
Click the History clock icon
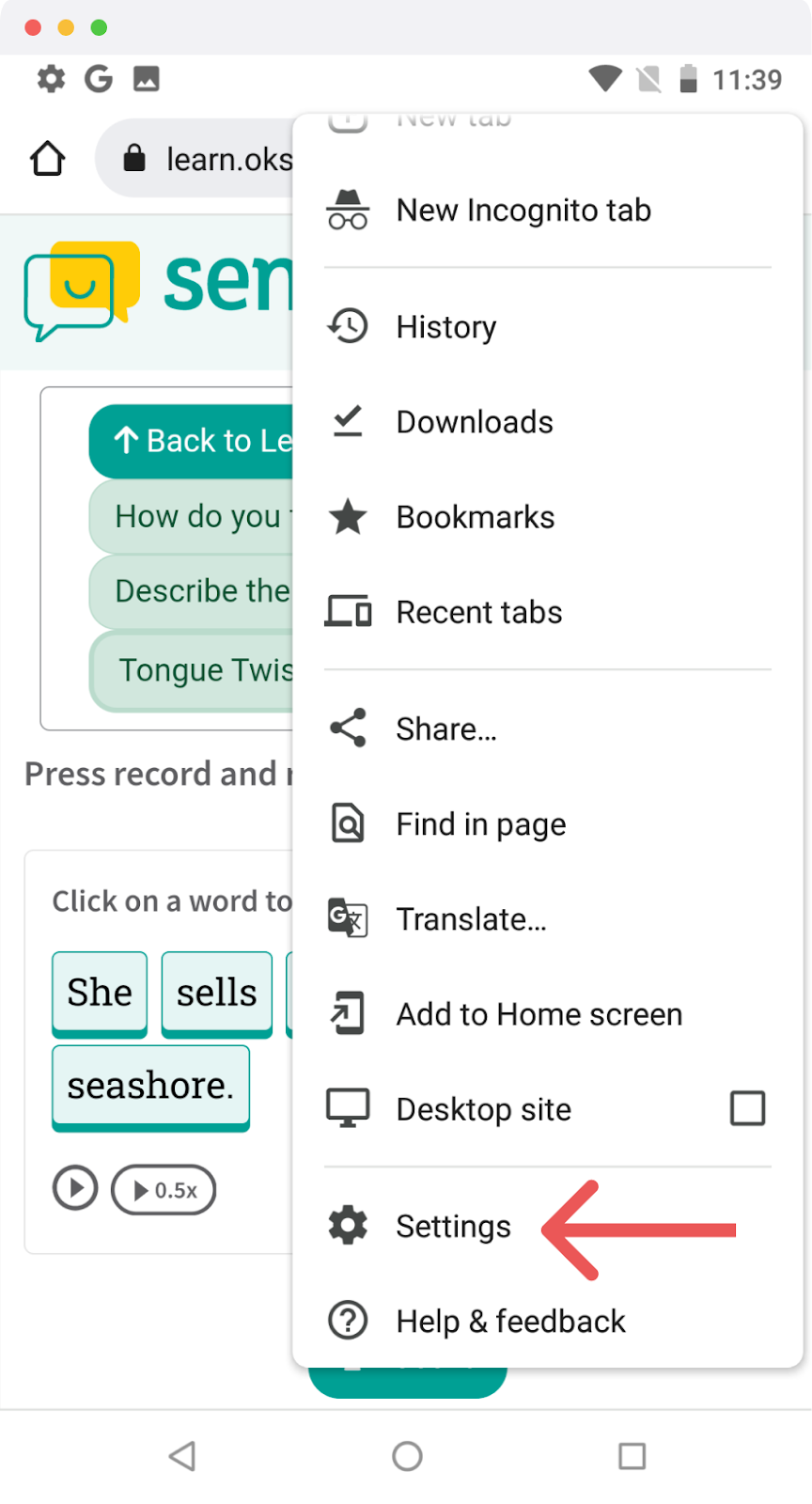348,326
